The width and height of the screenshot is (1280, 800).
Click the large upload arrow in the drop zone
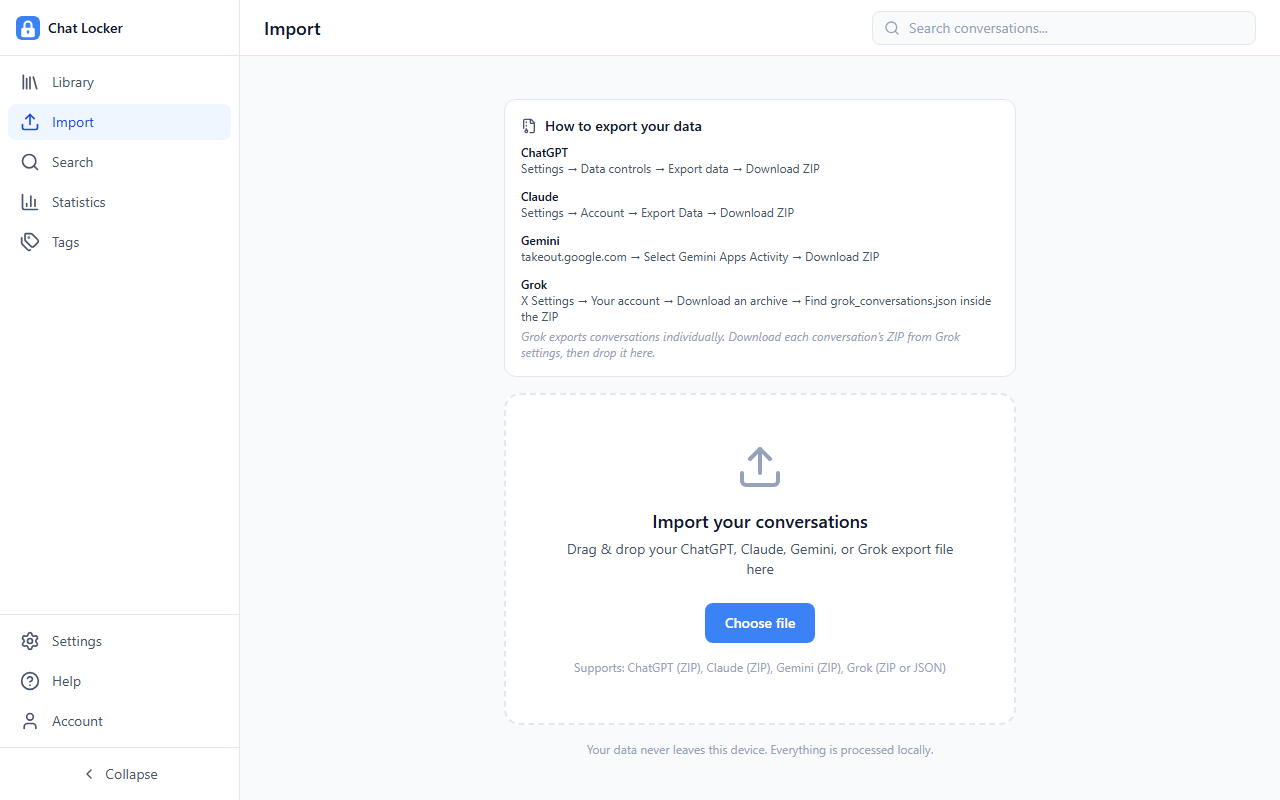(759, 466)
